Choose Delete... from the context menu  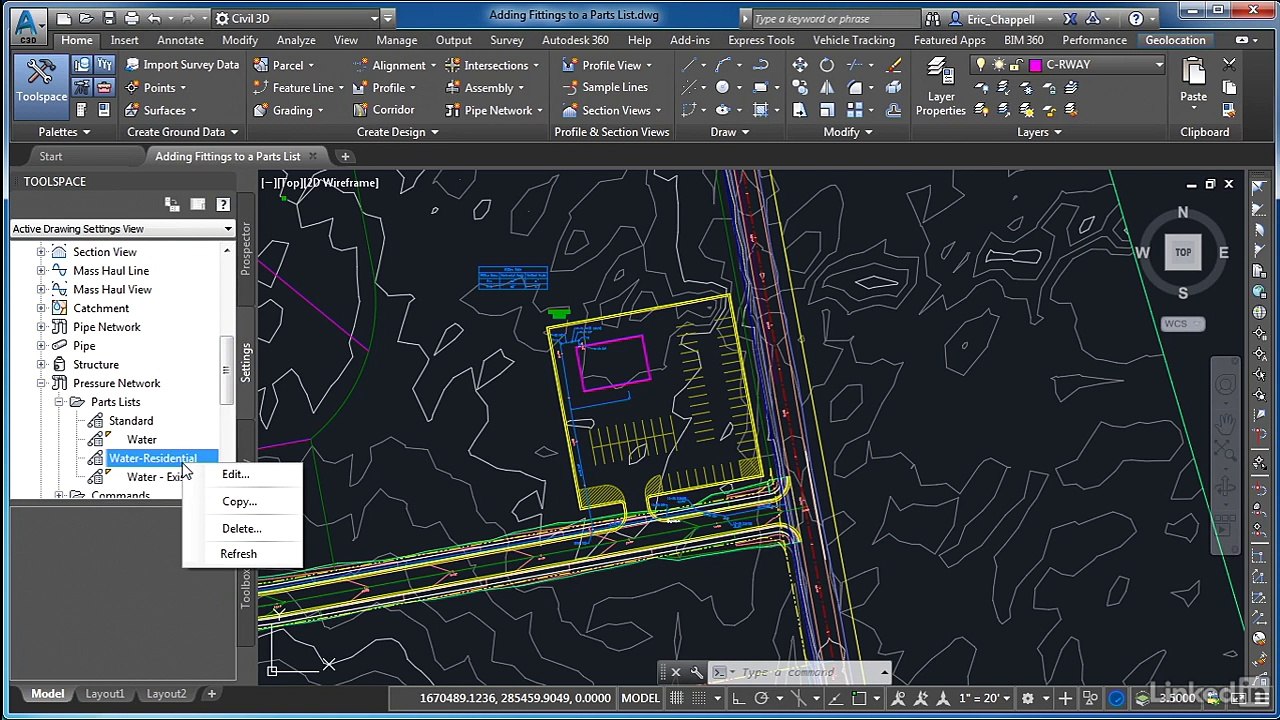[241, 528]
